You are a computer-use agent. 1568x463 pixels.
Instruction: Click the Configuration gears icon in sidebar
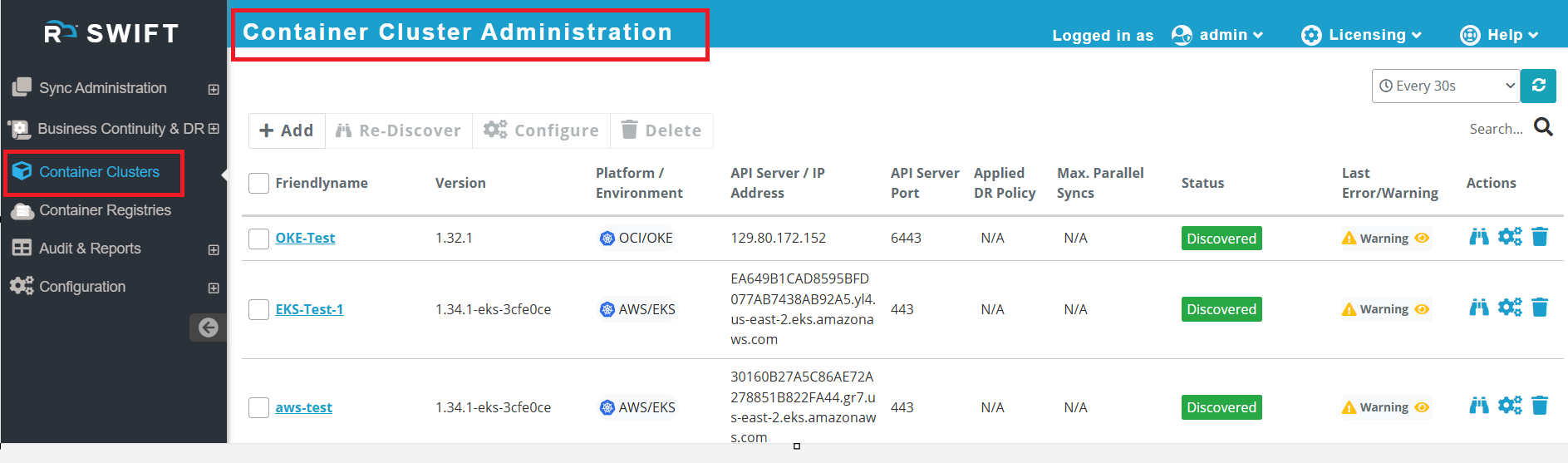click(x=22, y=286)
